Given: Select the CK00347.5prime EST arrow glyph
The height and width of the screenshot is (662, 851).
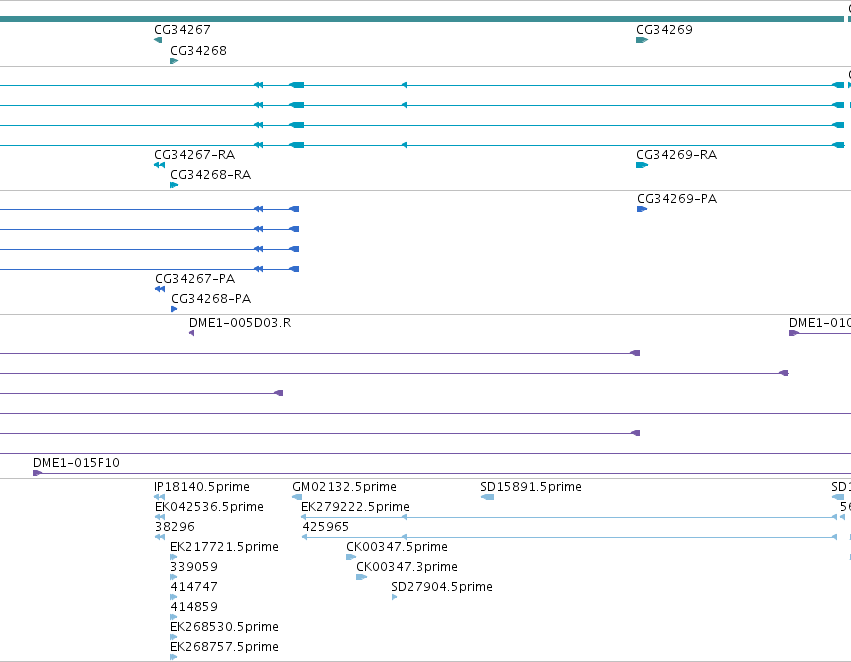Looking at the screenshot, I should tap(351, 557).
